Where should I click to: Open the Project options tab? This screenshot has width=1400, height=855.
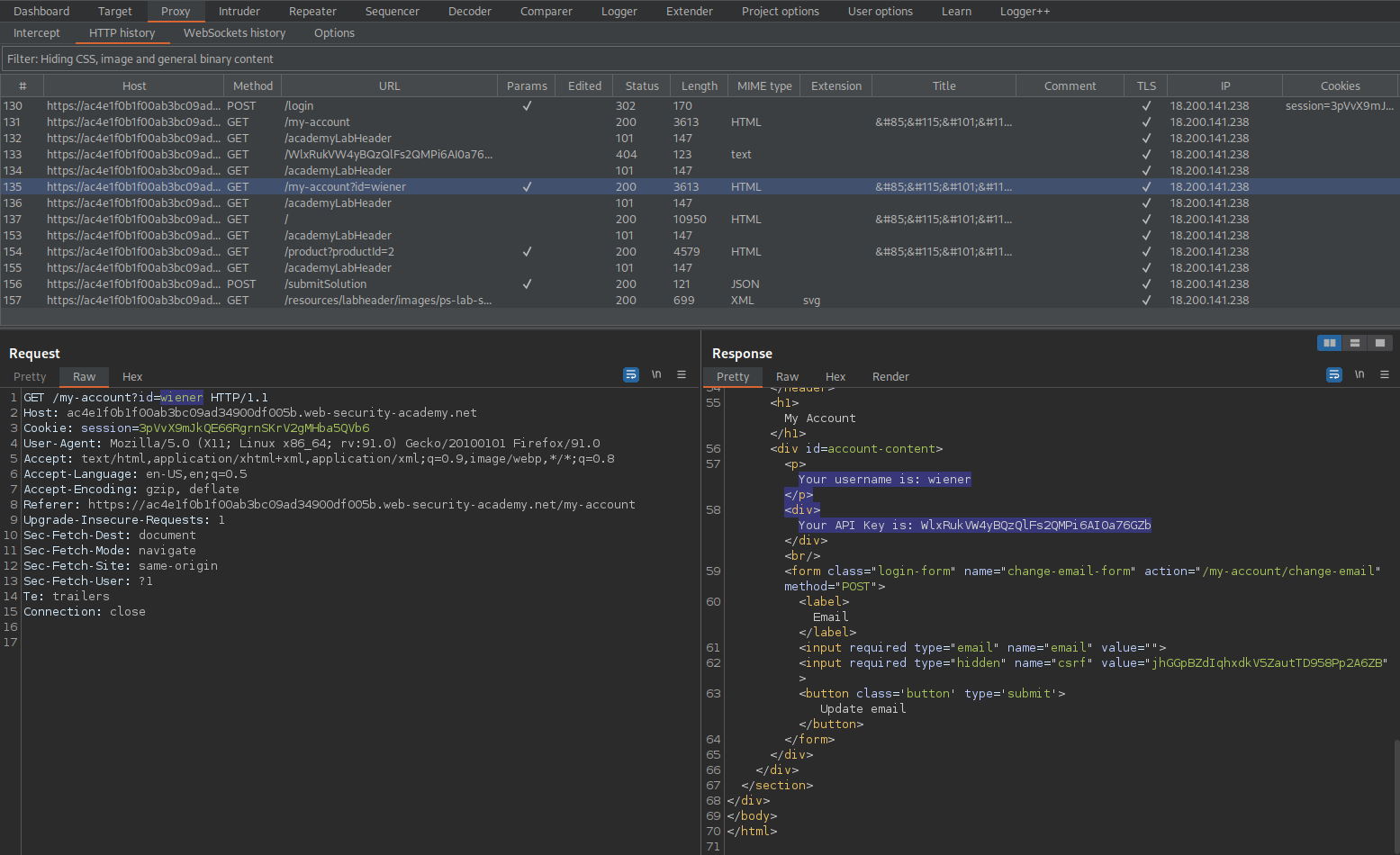pyautogui.click(x=781, y=12)
